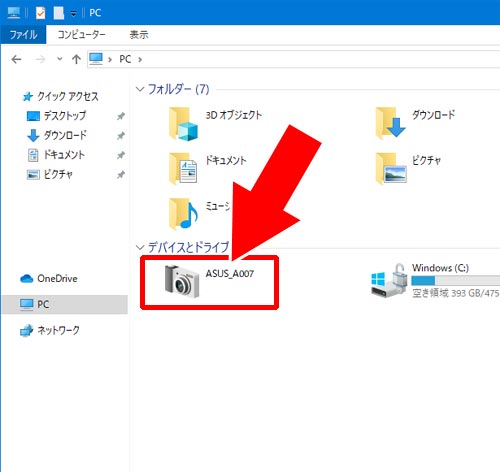Select クイック アクセス in the navigation pane
500x472 pixels.
(x=68, y=96)
